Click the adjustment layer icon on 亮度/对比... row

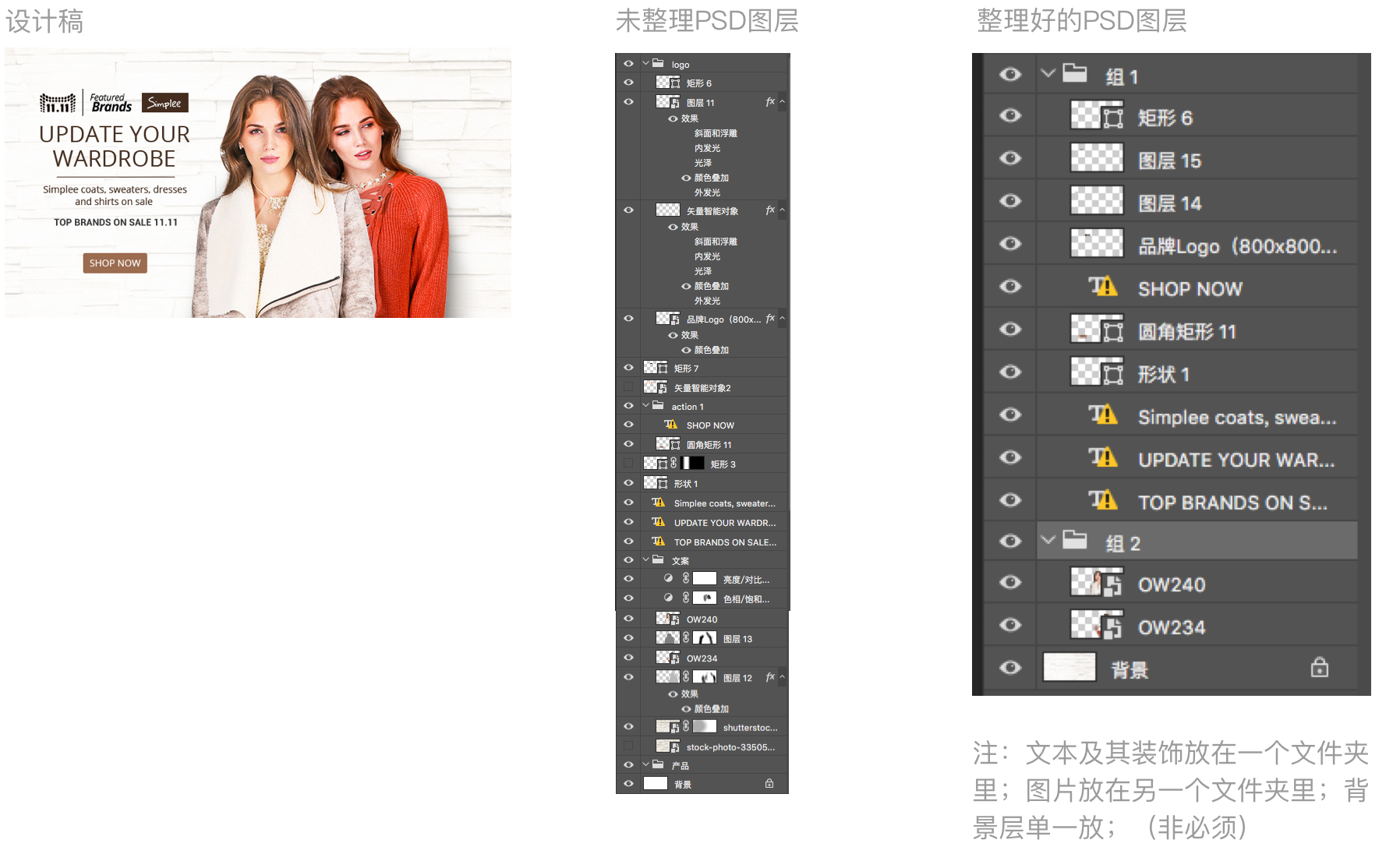(668, 578)
